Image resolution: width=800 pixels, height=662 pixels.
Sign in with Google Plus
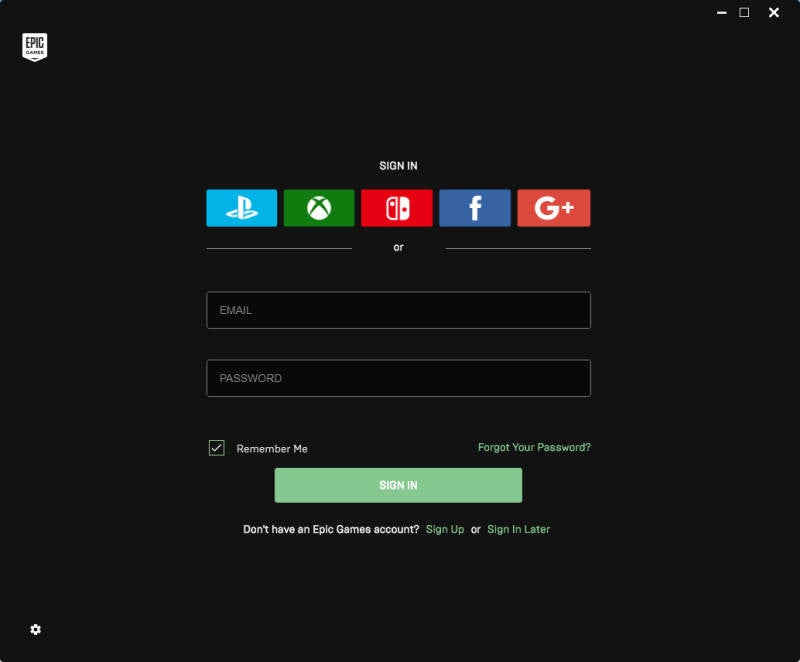pos(554,208)
